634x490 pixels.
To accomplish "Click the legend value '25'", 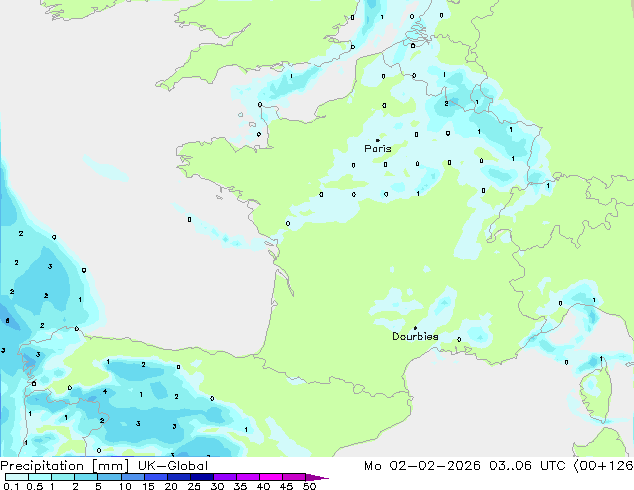I will (x=194, y=486).
